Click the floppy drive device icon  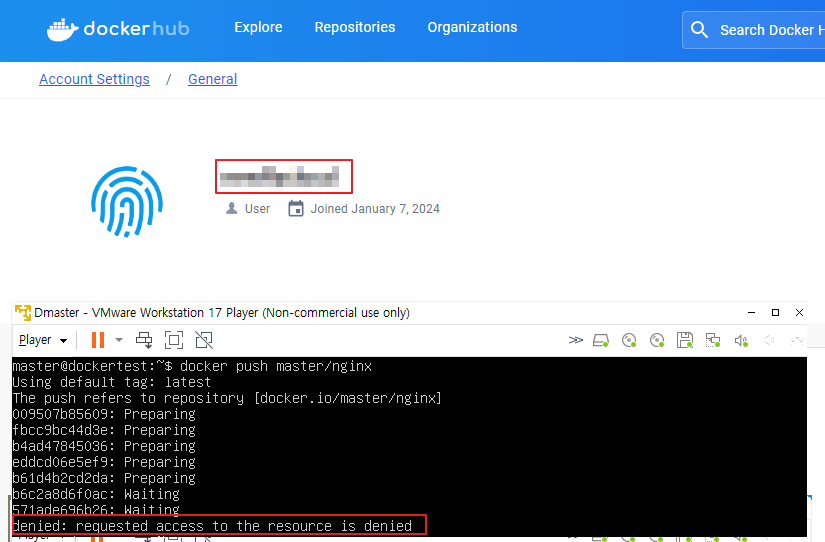point(685,340)
